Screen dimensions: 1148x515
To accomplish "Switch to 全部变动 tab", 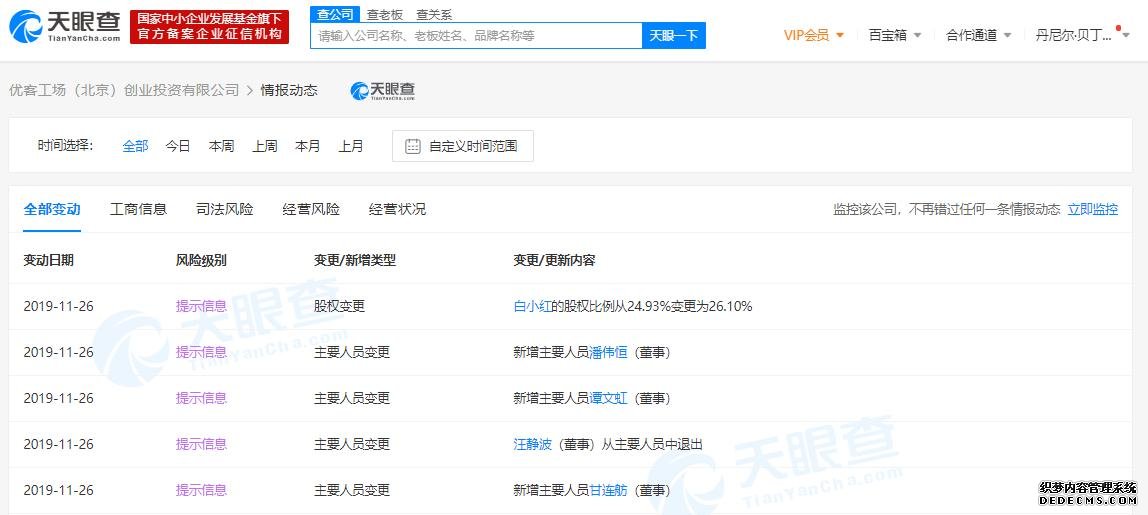I will click(52, 210).
